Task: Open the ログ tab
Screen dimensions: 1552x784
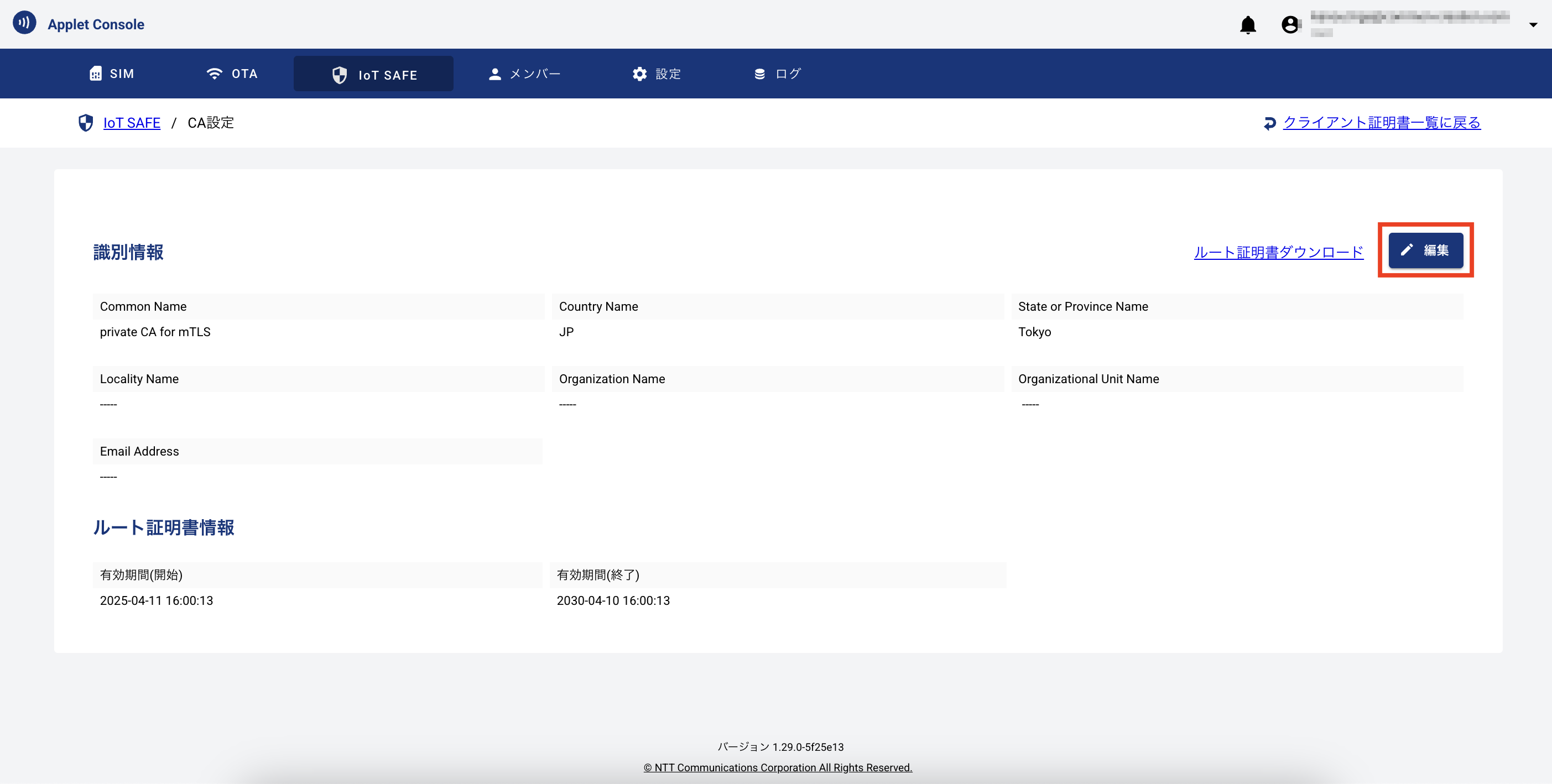Action: coord(777,74)
